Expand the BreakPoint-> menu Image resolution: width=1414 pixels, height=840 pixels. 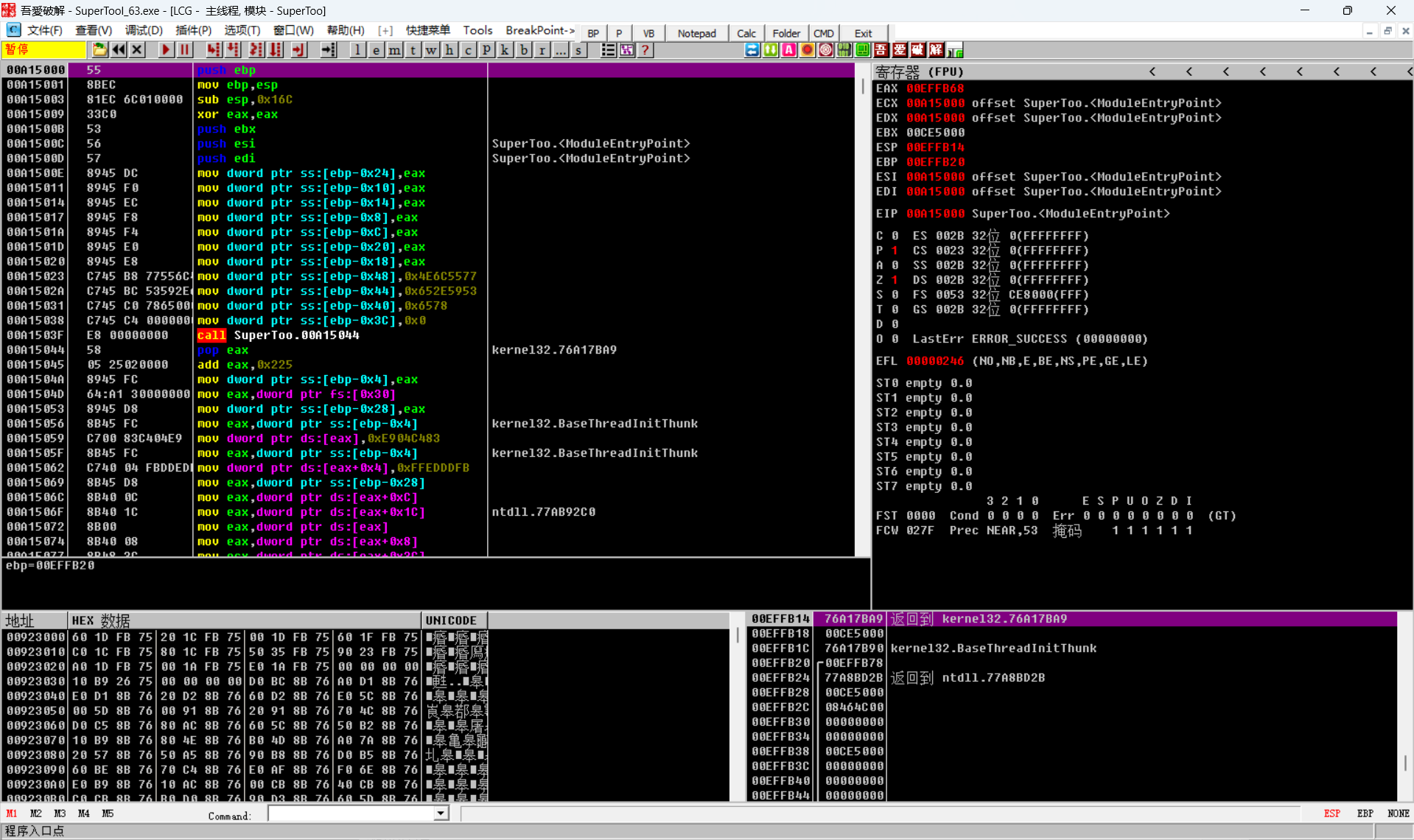pos(539,30)
